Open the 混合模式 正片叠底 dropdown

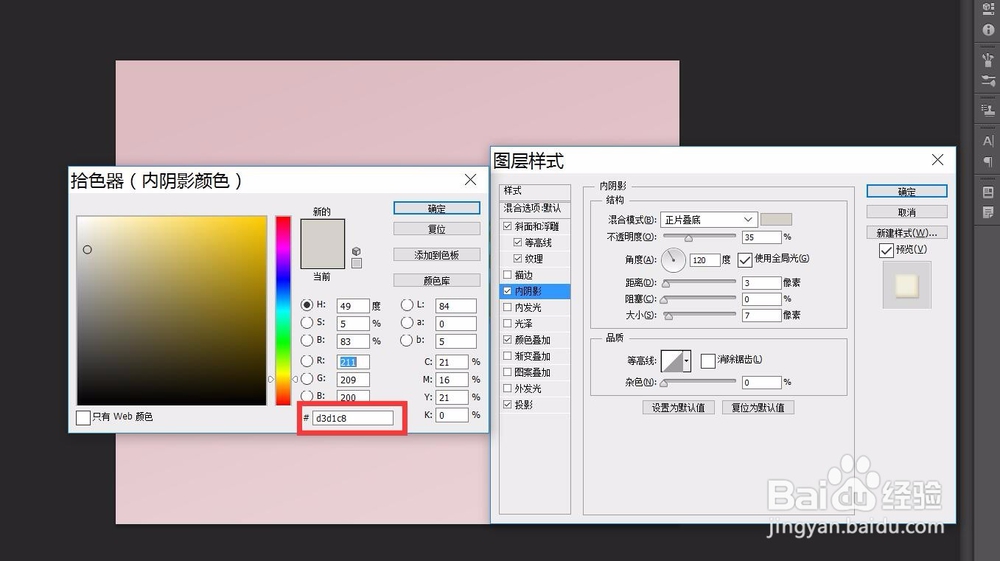click(709, 219)
